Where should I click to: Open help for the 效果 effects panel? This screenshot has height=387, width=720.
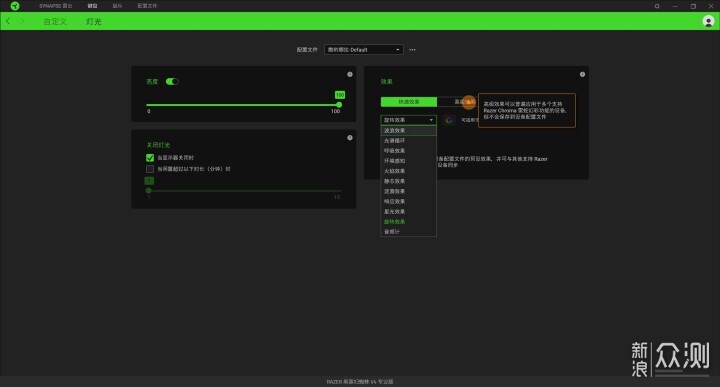pyautogui.click(x=582, y=74)
